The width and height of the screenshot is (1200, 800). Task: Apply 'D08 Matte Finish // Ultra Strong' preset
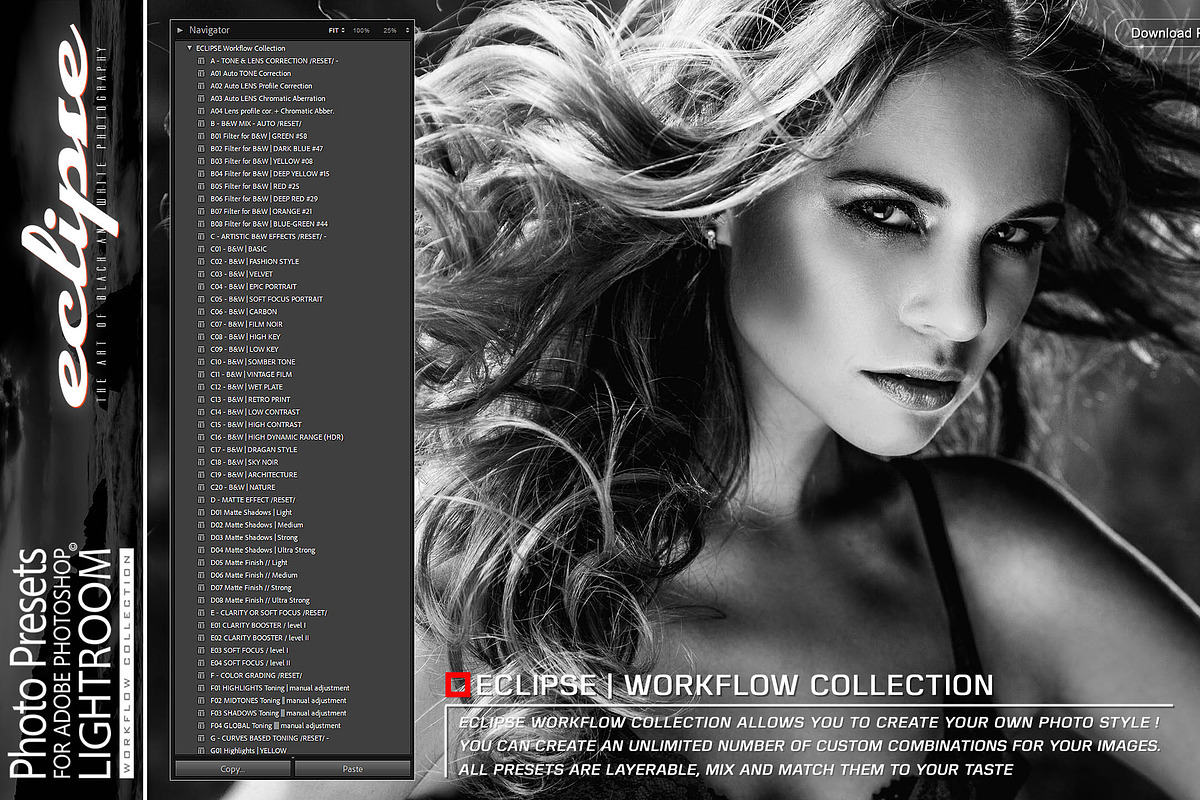click(260, 600)
